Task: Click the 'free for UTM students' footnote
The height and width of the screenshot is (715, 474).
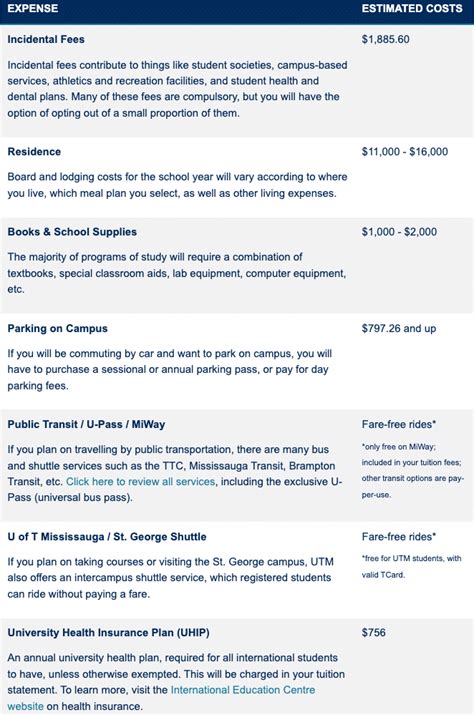Action: pyautogui.click(x=411, y=566)
